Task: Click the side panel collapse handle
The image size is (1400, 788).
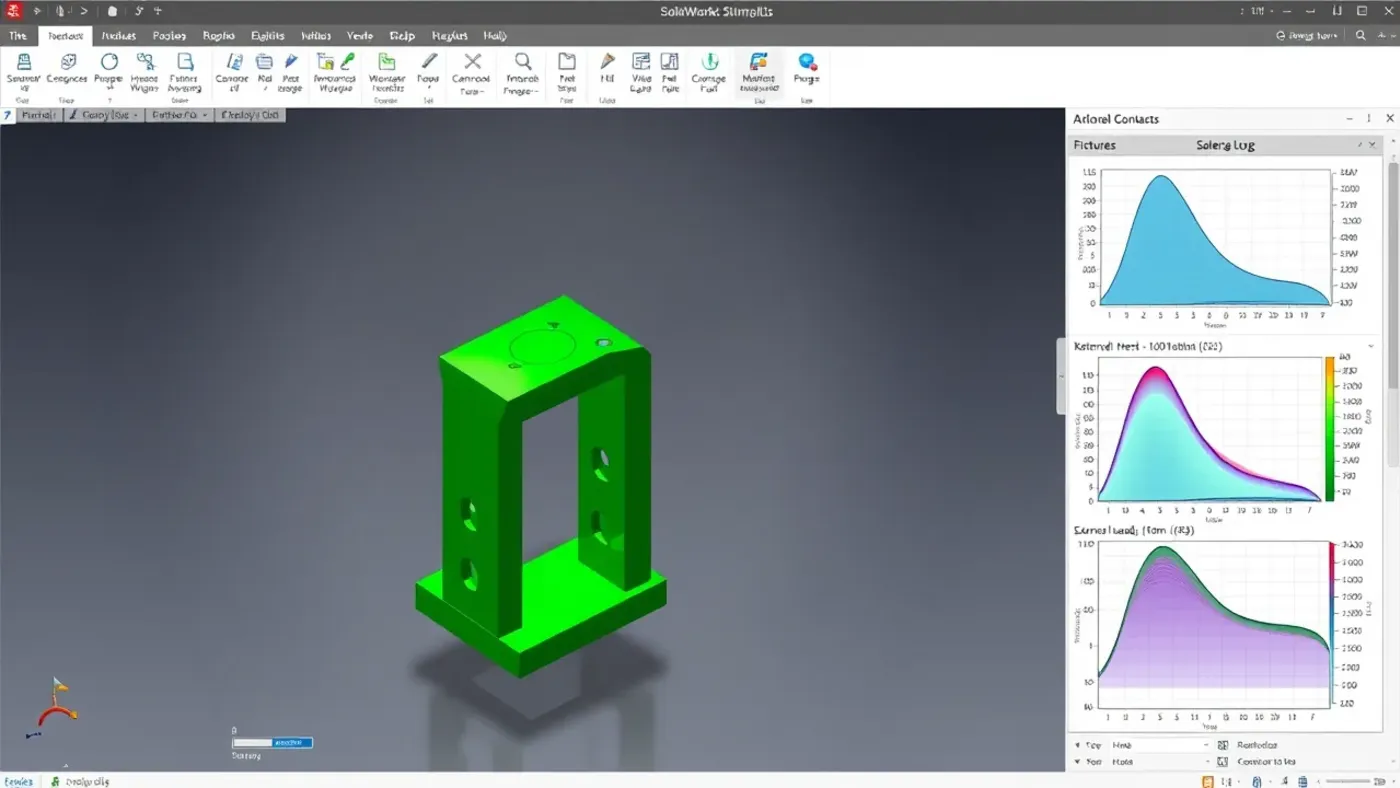Action: 1061,376
